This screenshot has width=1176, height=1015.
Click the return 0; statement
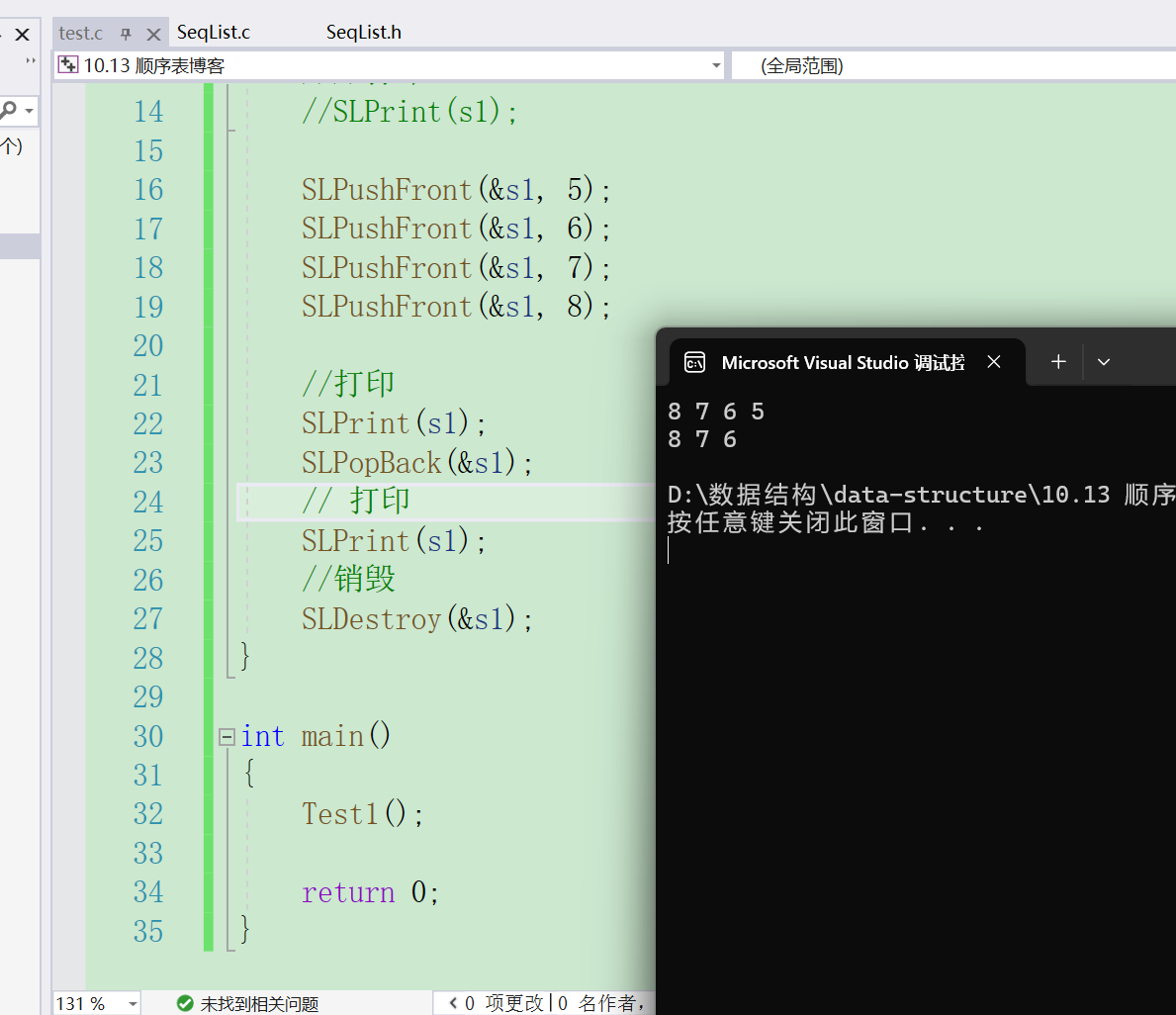point(370,892)
